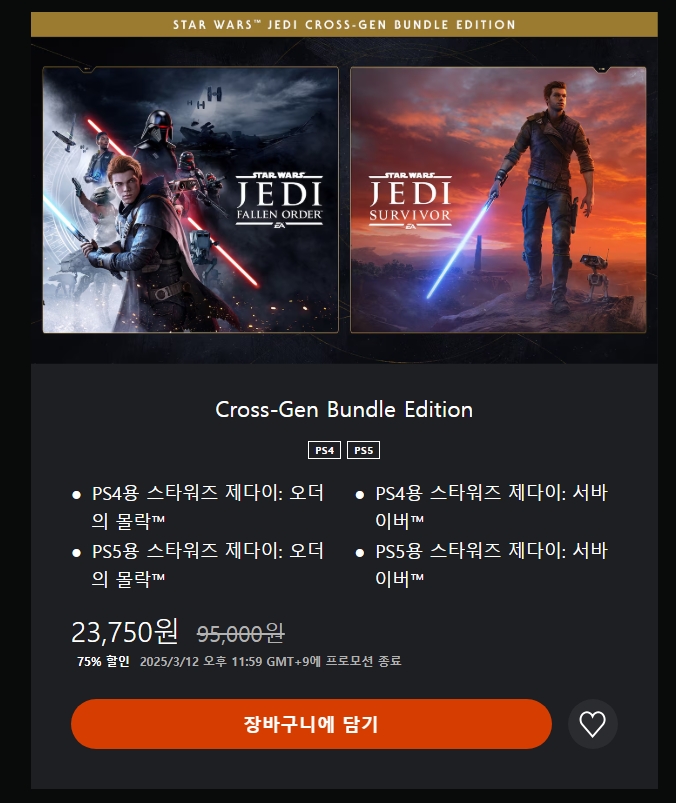This screenshot has width=676, height=803.
Task: Click the Jedi Fallen Order logo on cover
Action: (280, 200)
